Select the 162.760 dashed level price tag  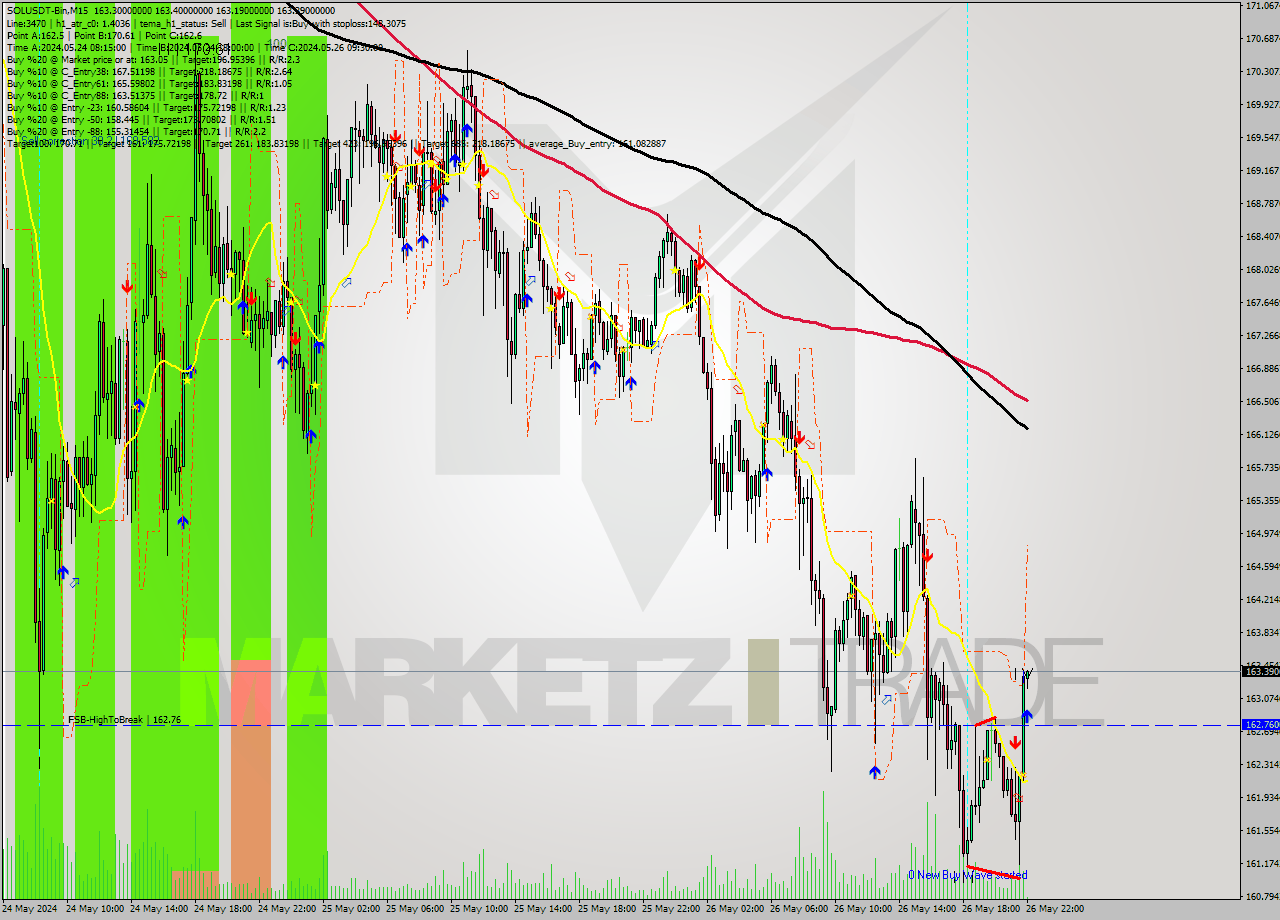pos(1261,724)
